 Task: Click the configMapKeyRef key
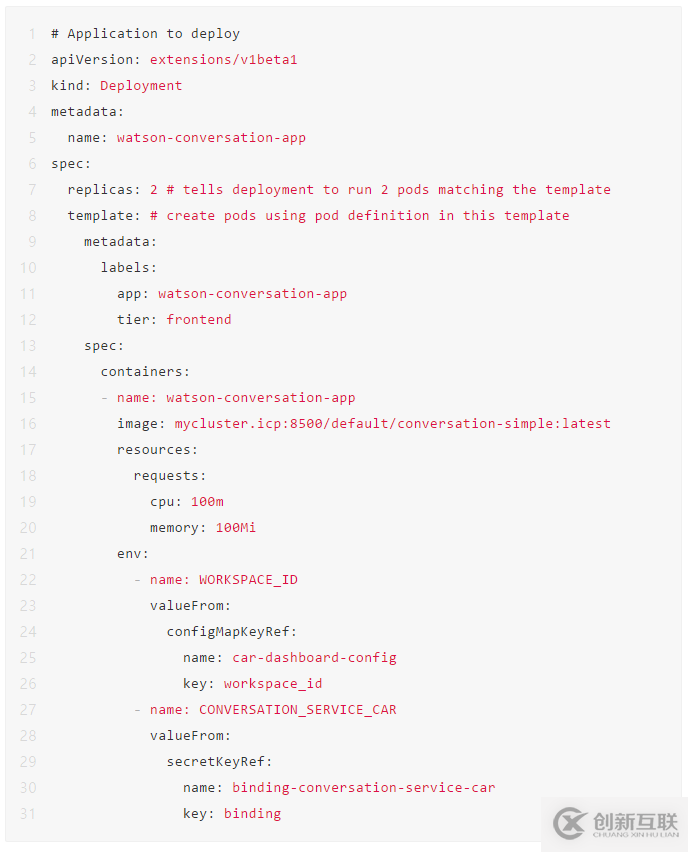point(231,632)
